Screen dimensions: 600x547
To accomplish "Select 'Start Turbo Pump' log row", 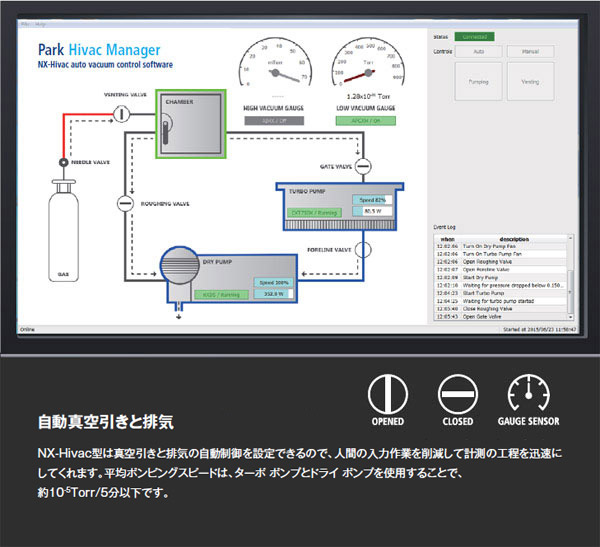I will (x=501, y=293).
